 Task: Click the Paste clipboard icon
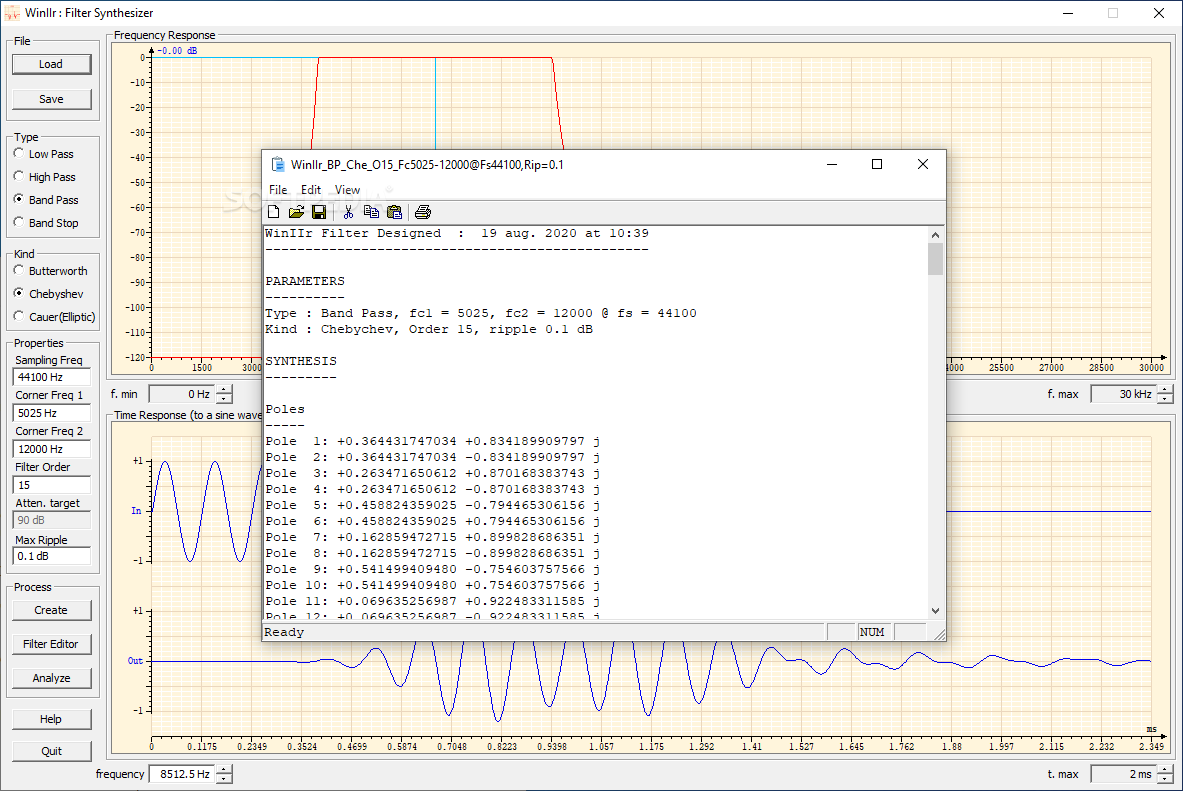394,212
